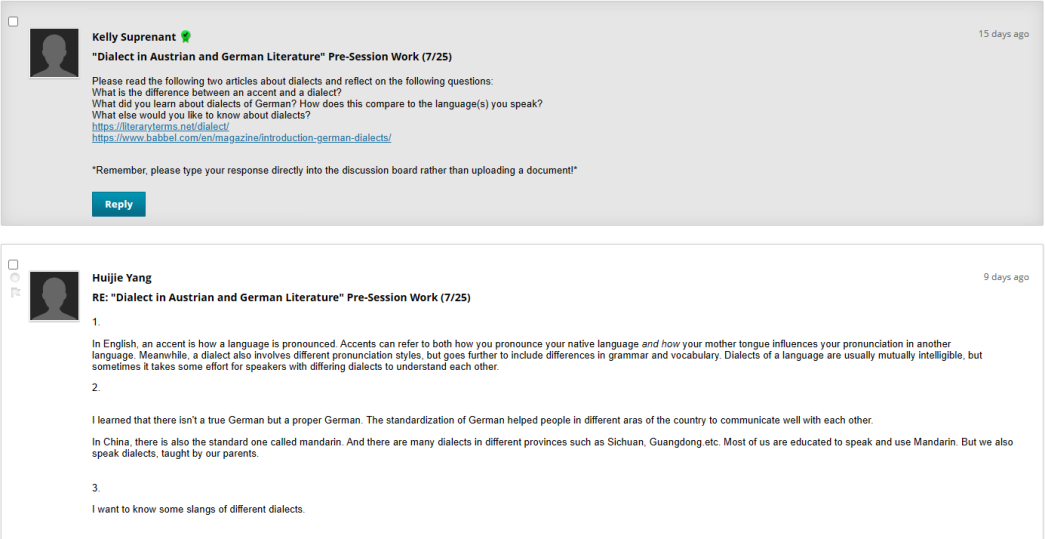The height and width of the screenshot is (539, 1045).
Task: Click the "9 days ago" timestamp
Action: [x=1006, y=277]
